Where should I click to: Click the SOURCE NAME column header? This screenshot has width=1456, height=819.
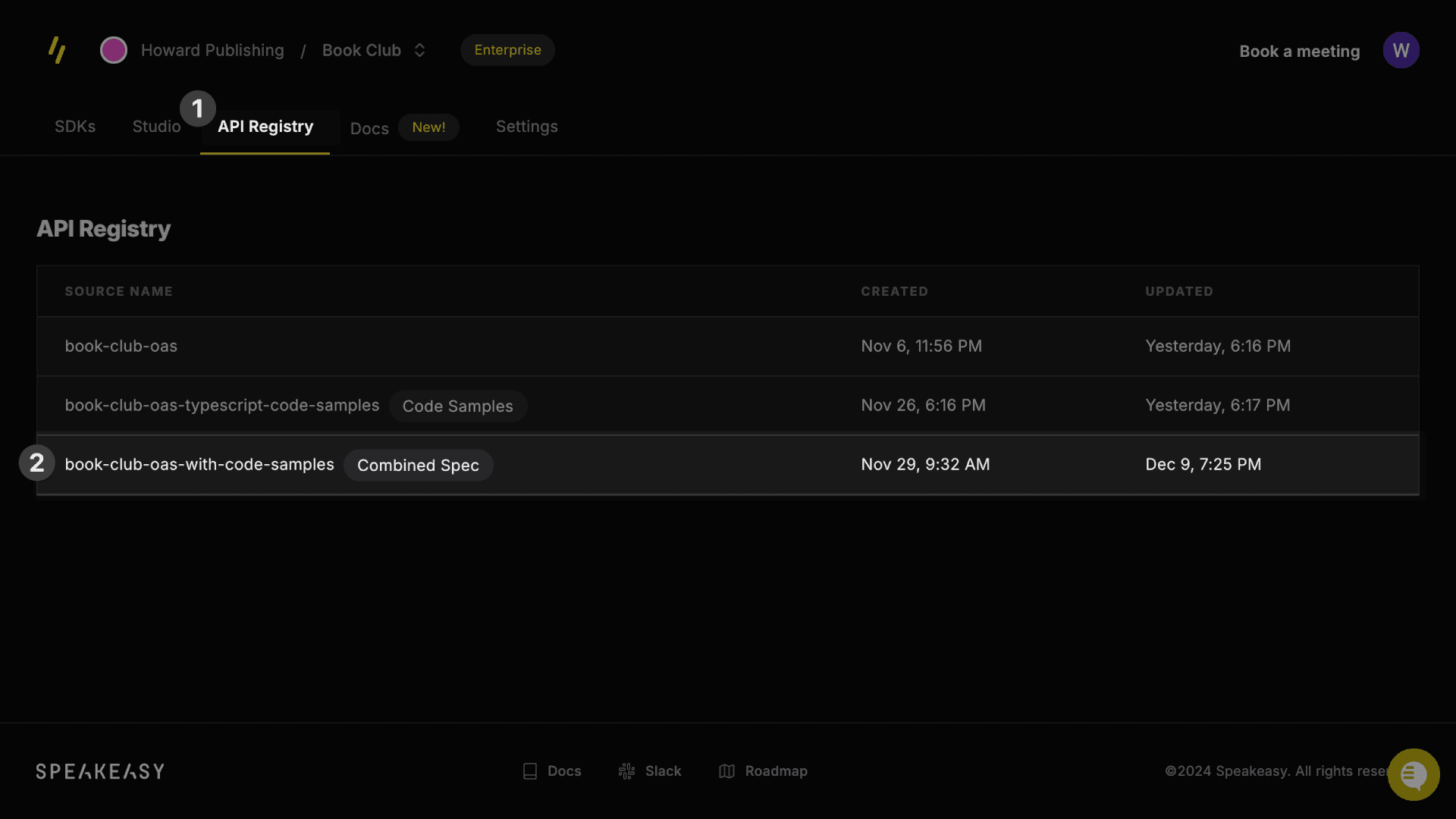[118, 291]
